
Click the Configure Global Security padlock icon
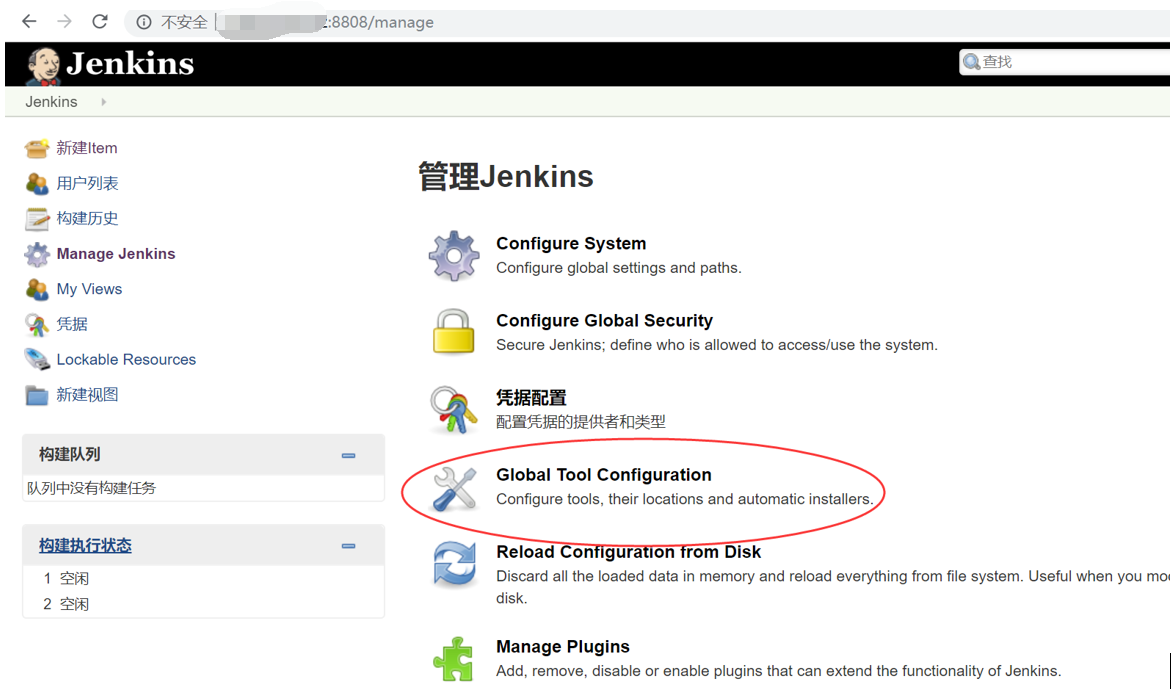click(454, 332)
